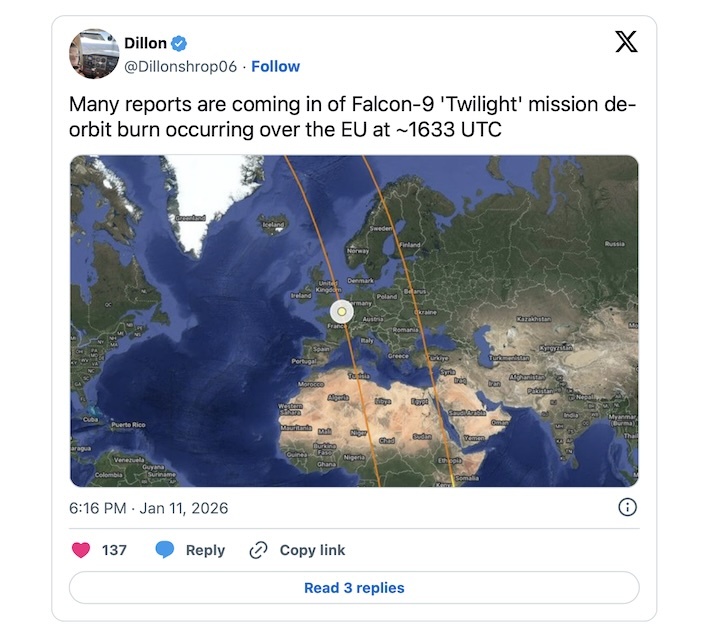Click the "Greenland" label on the map
Image resolution: width=720 pixels, height=634 pixels.
tap(190, 217)
